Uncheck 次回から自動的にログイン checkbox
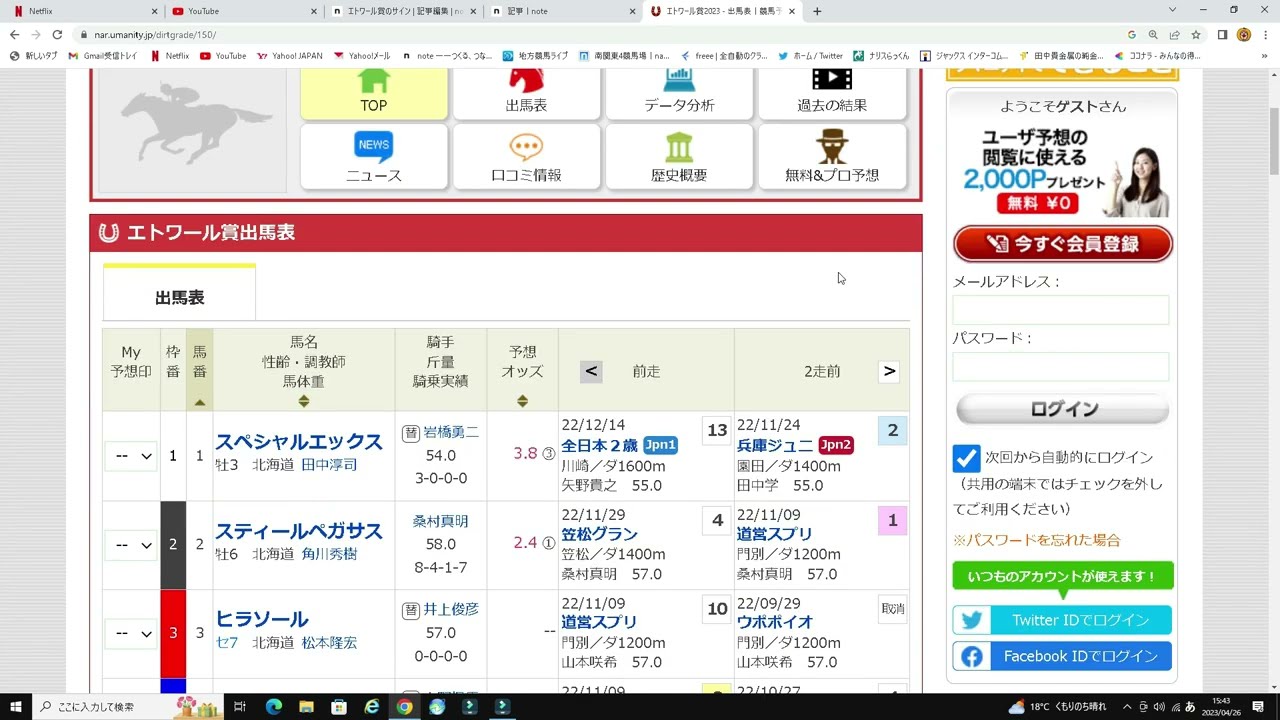 coord(966,458)
